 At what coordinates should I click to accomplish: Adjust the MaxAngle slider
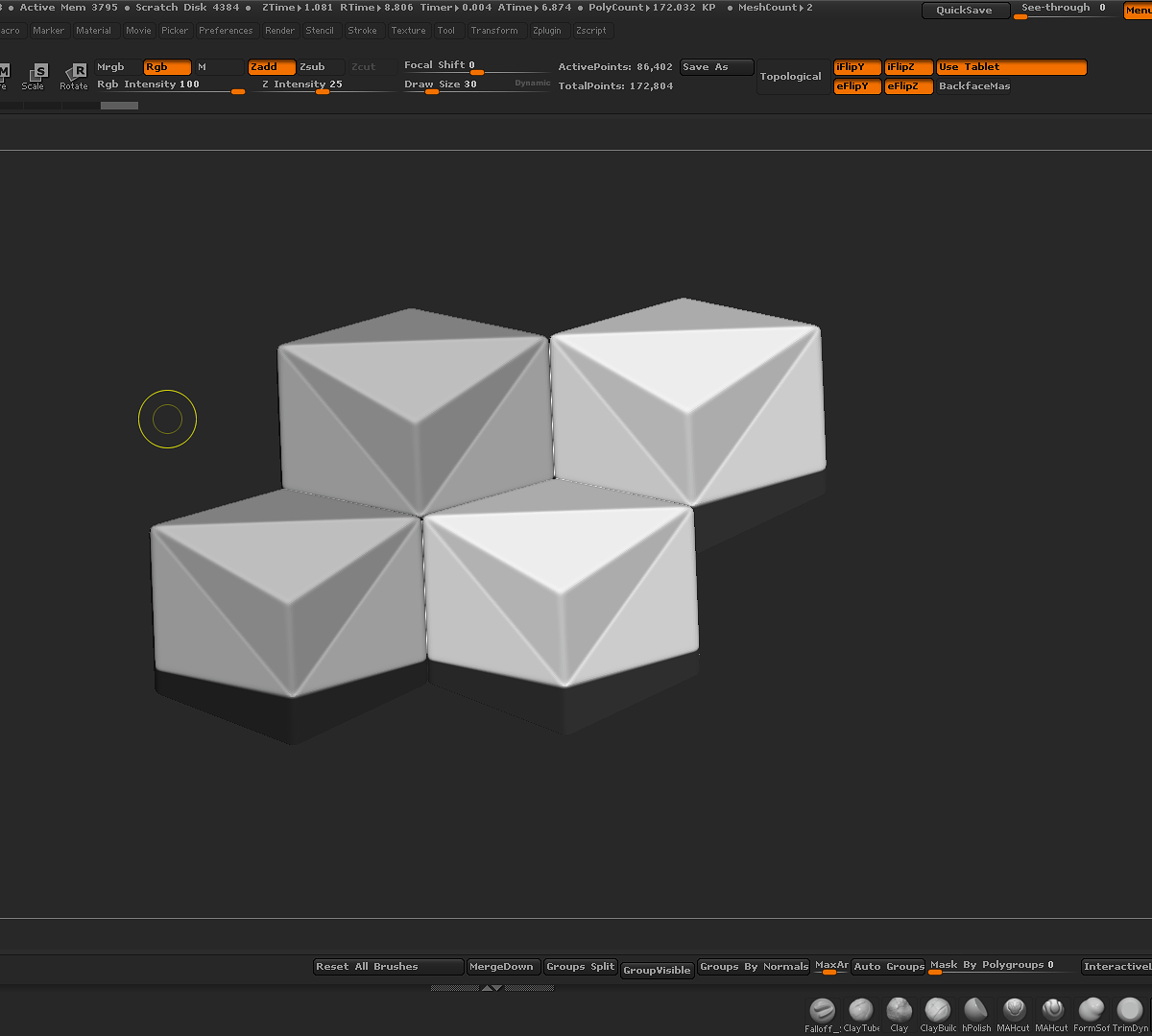pyautogui.click(x=831, y=967)
